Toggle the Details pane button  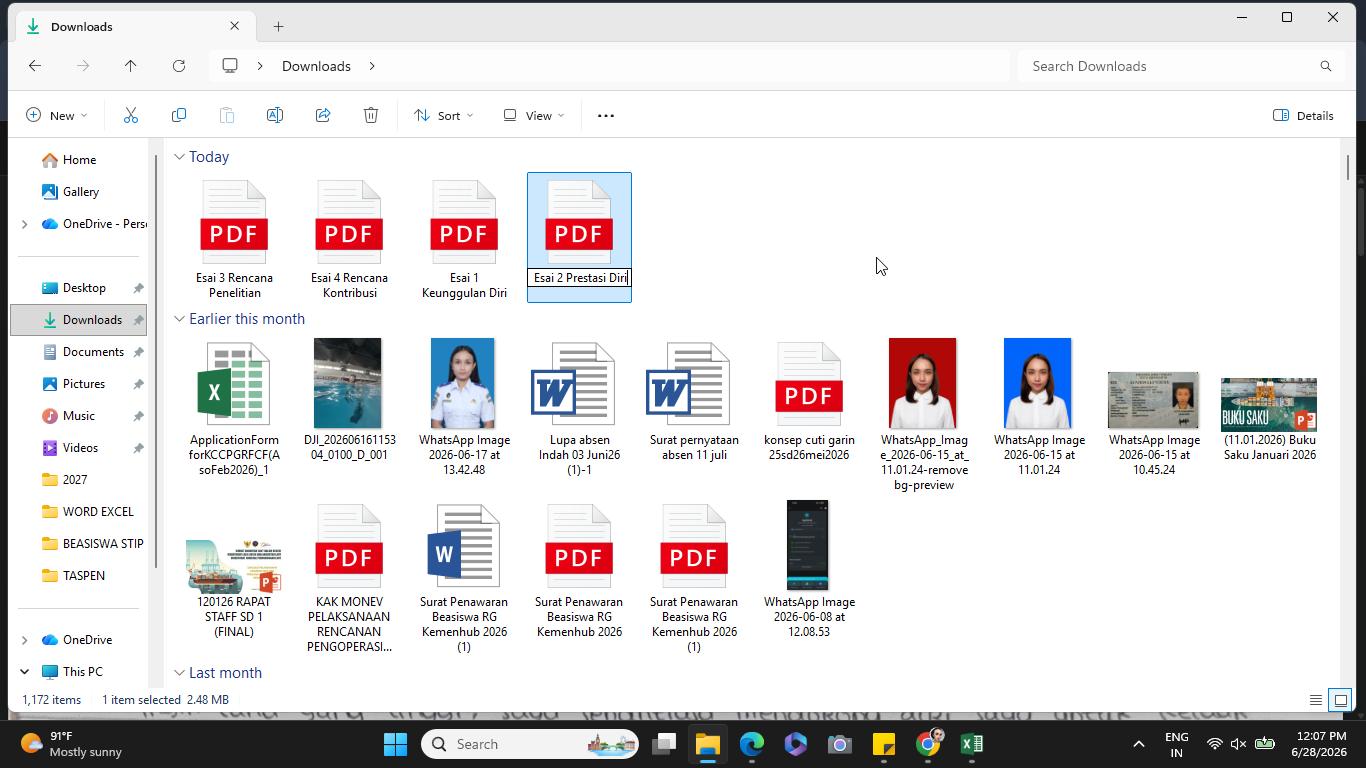point(1303,115)
